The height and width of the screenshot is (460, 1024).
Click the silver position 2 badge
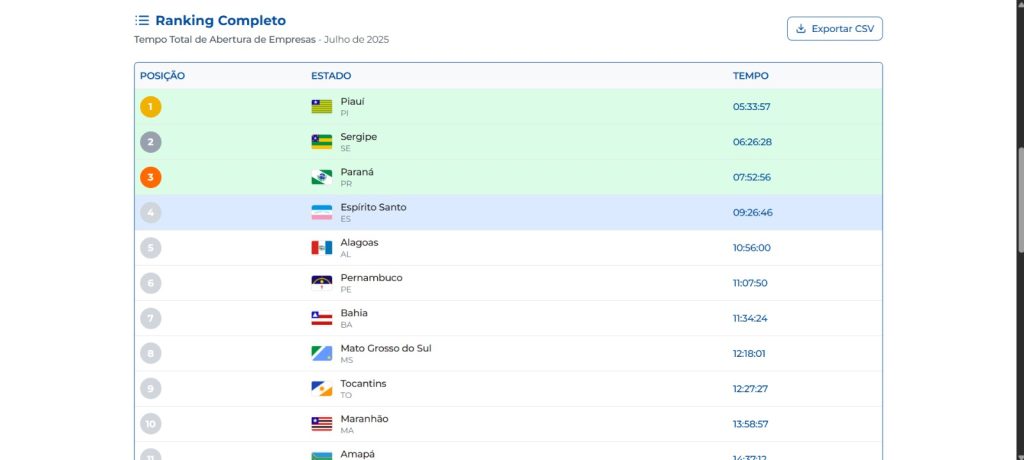click(x=150, y=142)
